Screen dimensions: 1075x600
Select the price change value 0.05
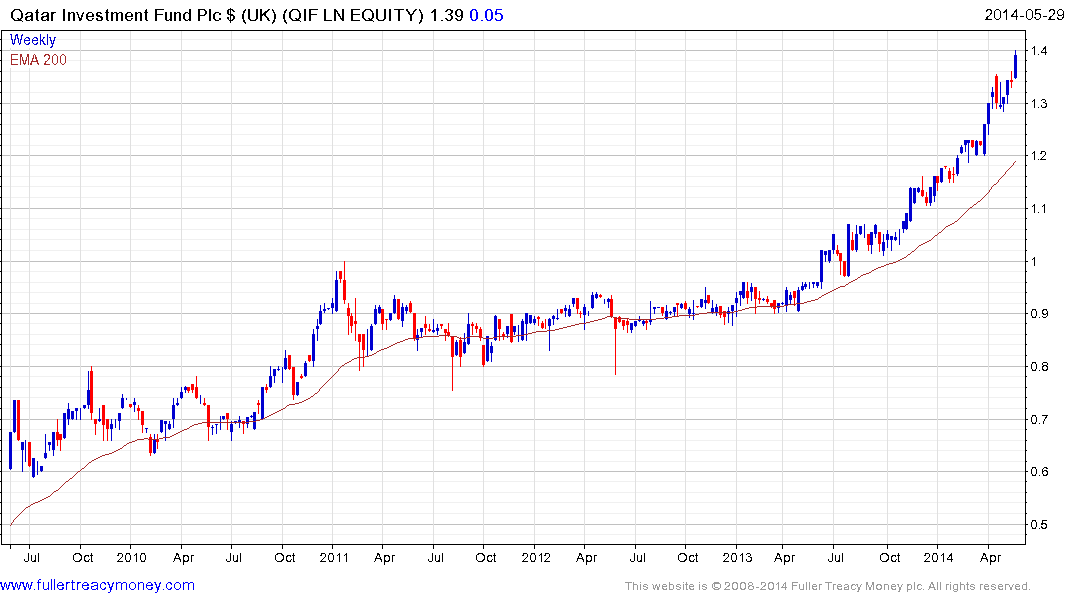(x=486, y=15)
